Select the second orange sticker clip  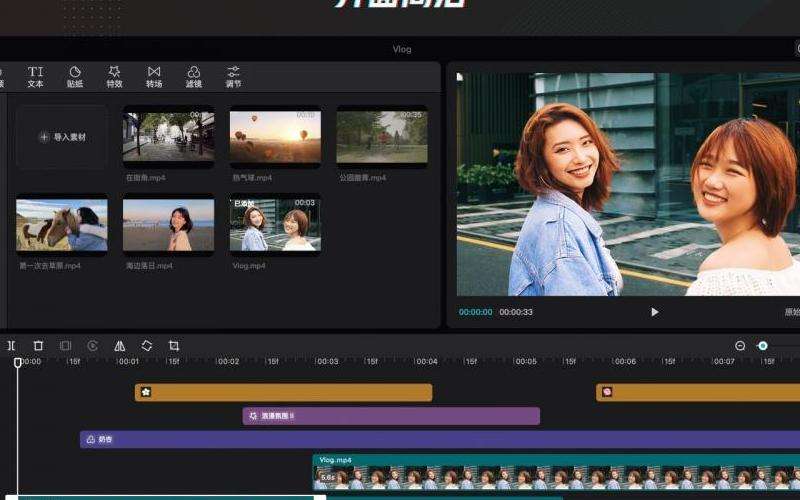(x=698, y=392)
